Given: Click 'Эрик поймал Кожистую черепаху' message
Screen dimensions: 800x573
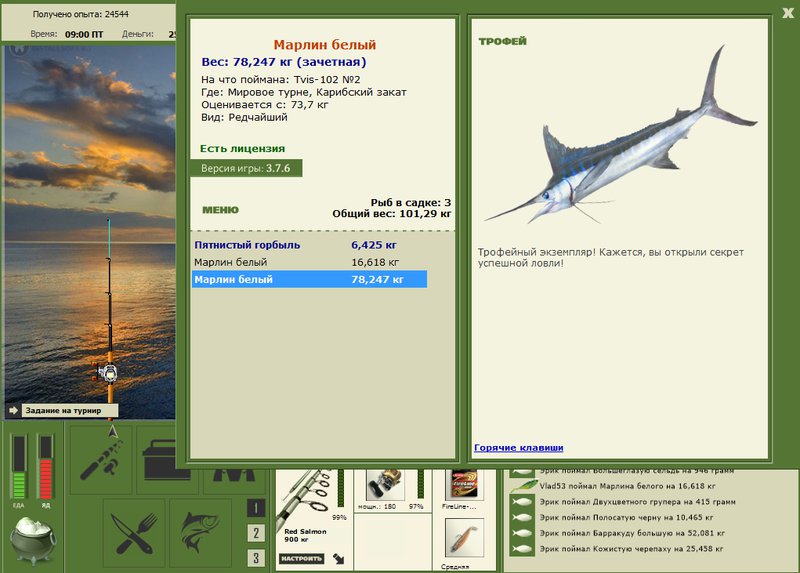Looking at the screenshot, I should pos(631,549).
